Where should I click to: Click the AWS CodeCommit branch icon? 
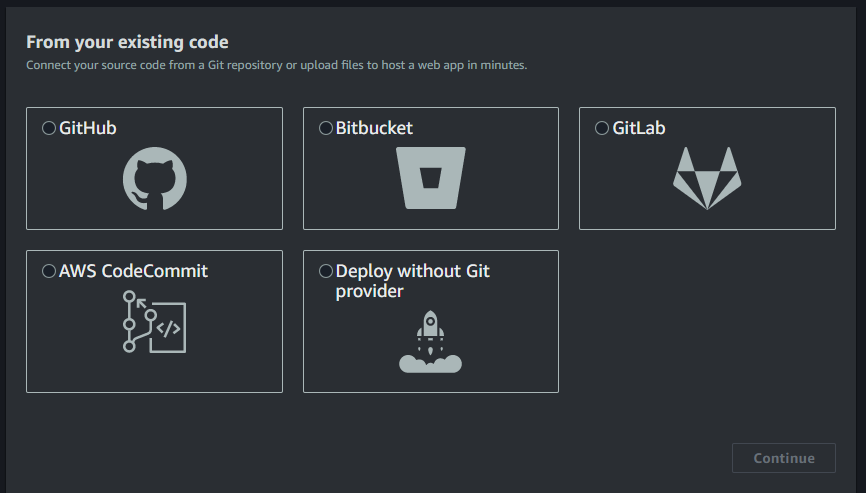pos(155,321)
